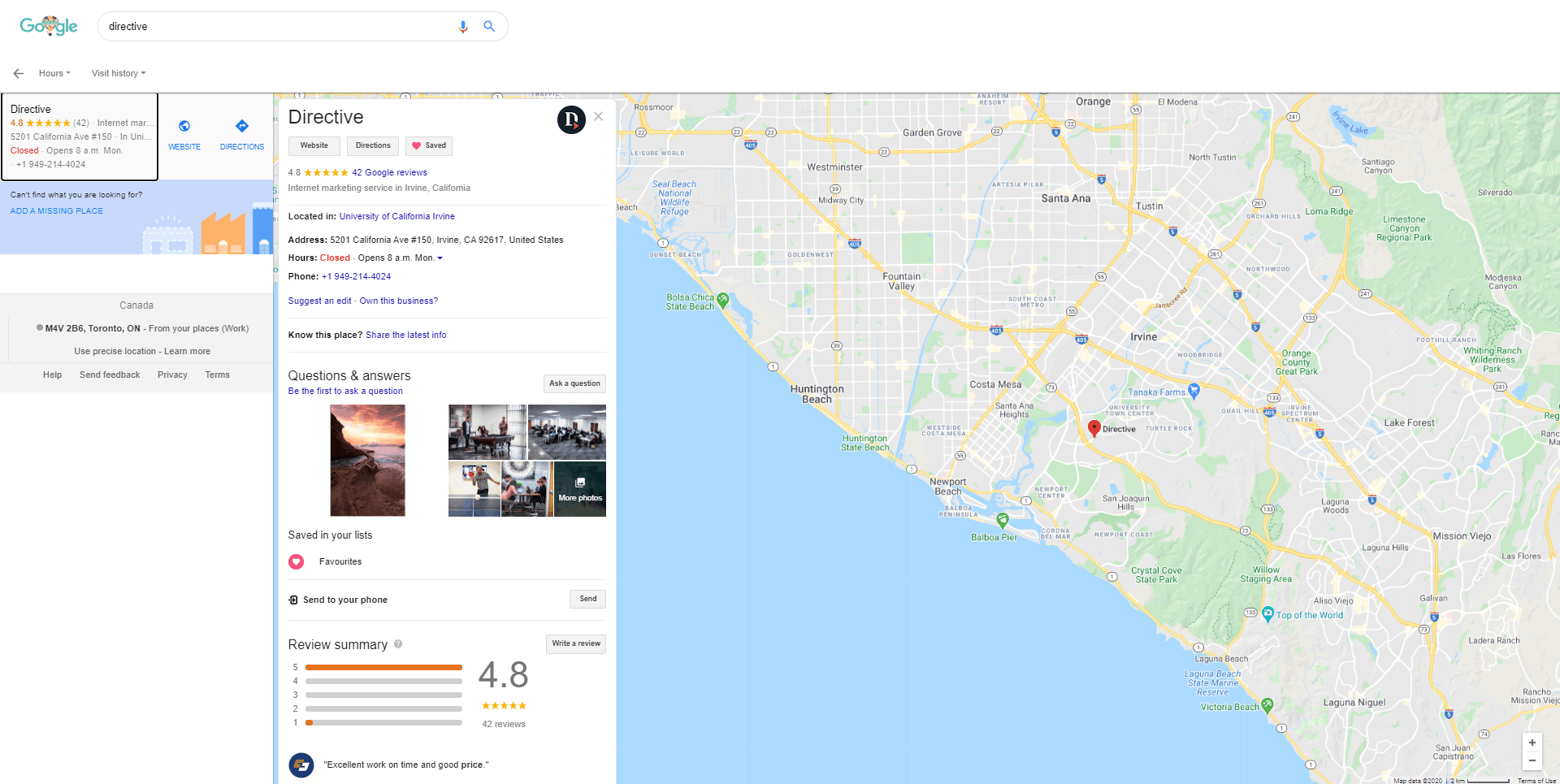Open the pool table office photo
1560x784 pixels.
(487, 432)
